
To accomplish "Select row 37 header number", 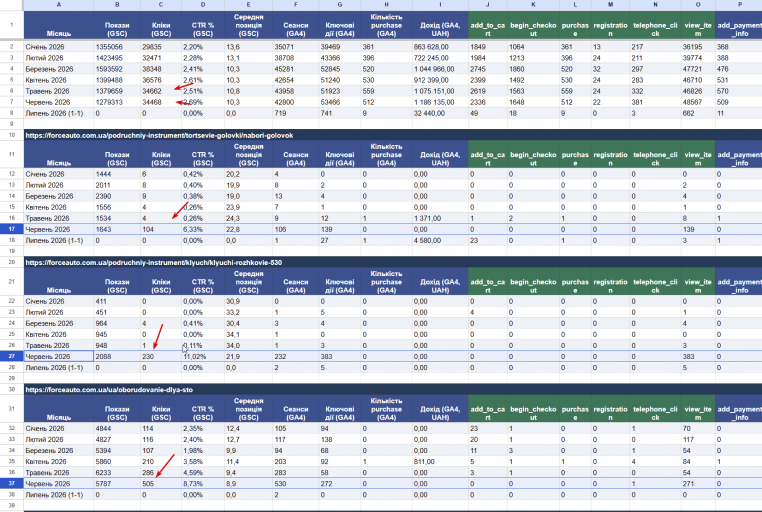I will [x=12, y=484].
